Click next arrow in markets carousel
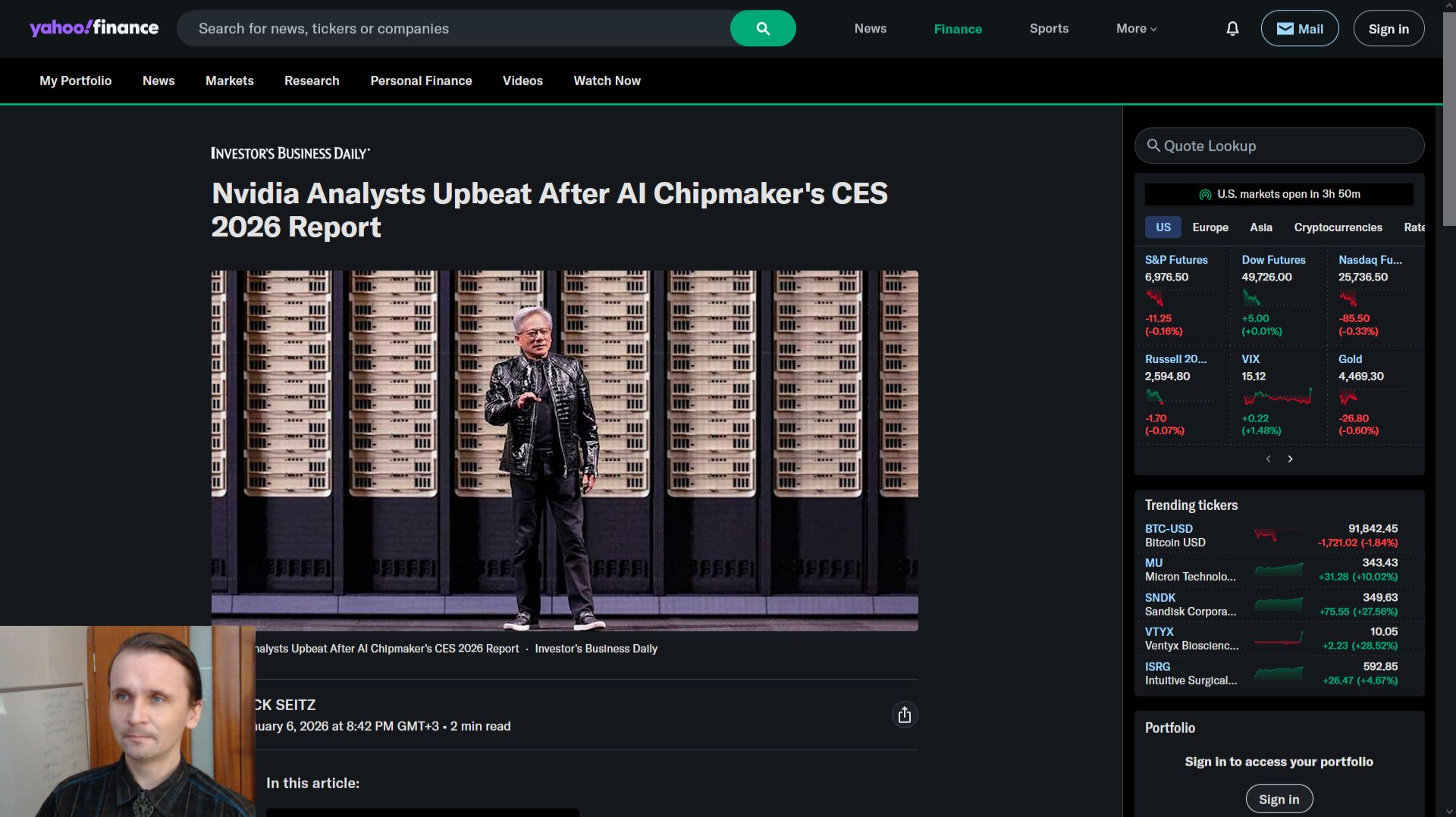This screenshot has width=1456, height=817. 1290,459
